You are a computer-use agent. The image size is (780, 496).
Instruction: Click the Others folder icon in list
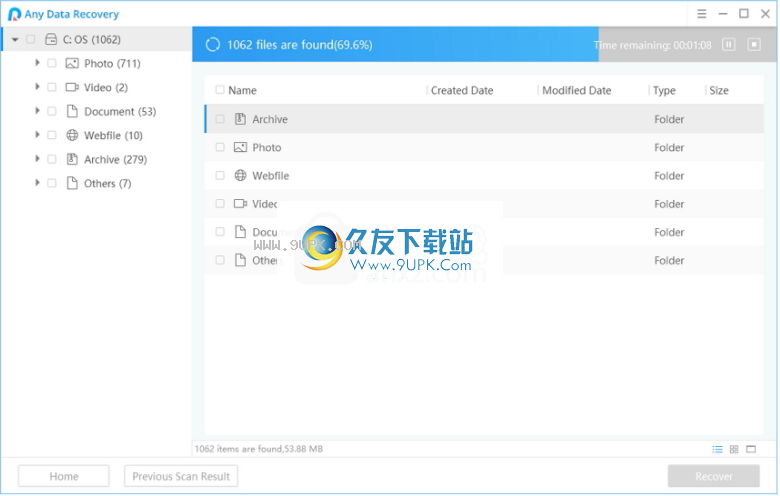(x=240, y=260)
